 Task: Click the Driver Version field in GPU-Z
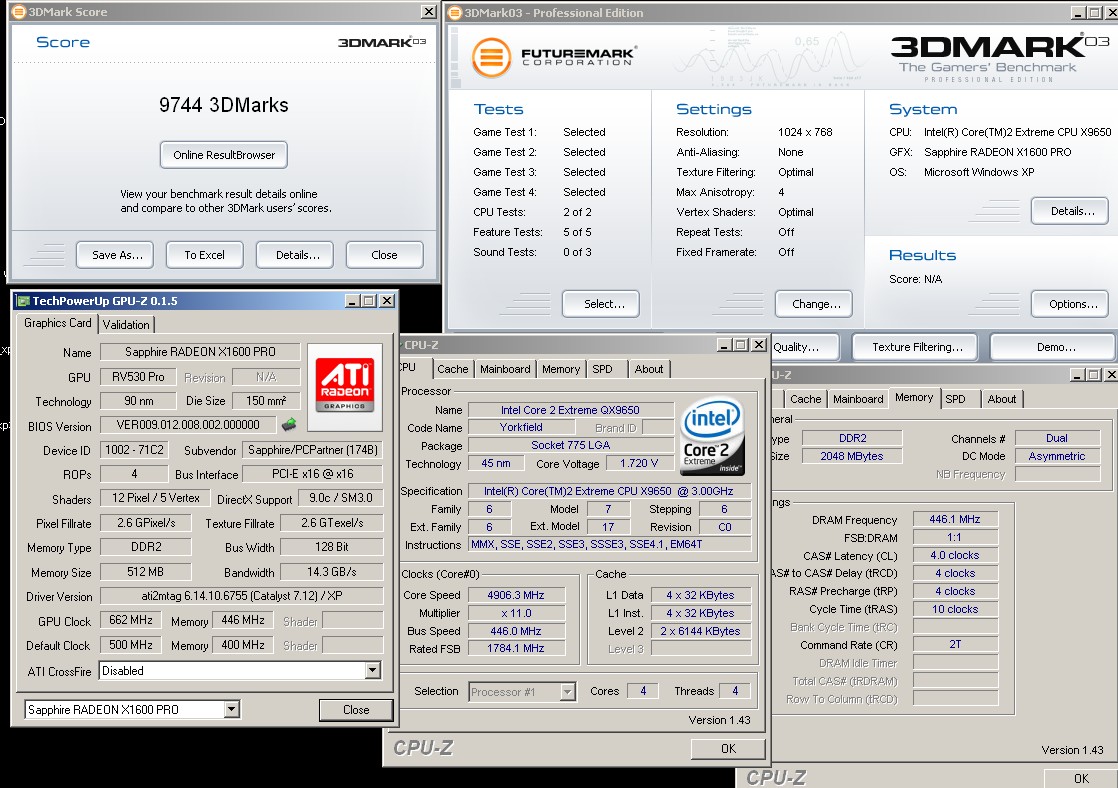[242, 596]
